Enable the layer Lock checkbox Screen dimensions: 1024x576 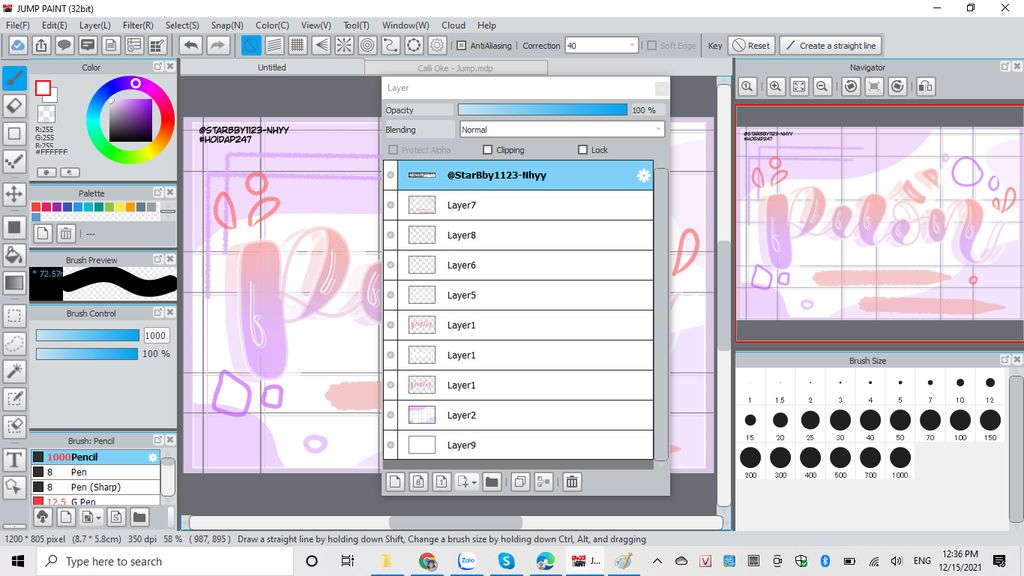point(583,150)
